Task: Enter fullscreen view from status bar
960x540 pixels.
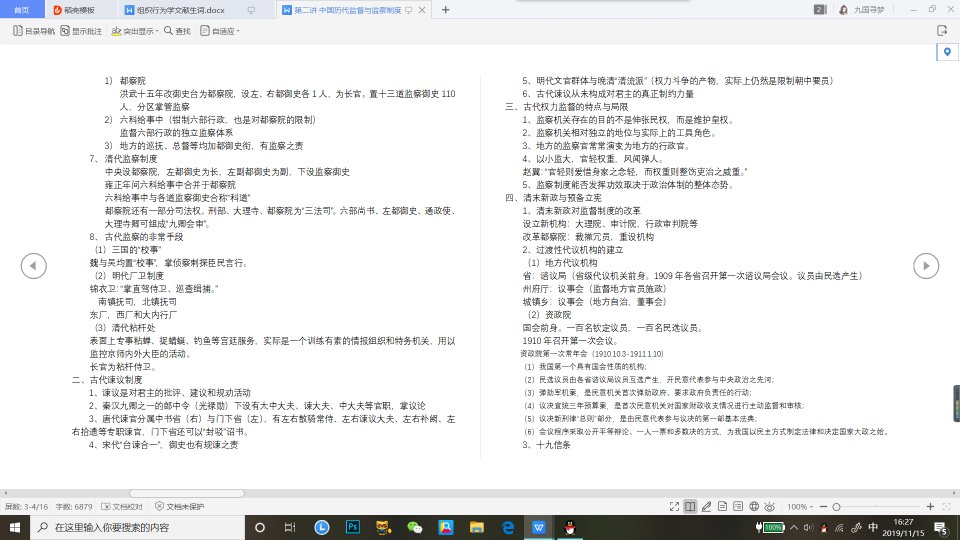Action: tap(674, 506)
